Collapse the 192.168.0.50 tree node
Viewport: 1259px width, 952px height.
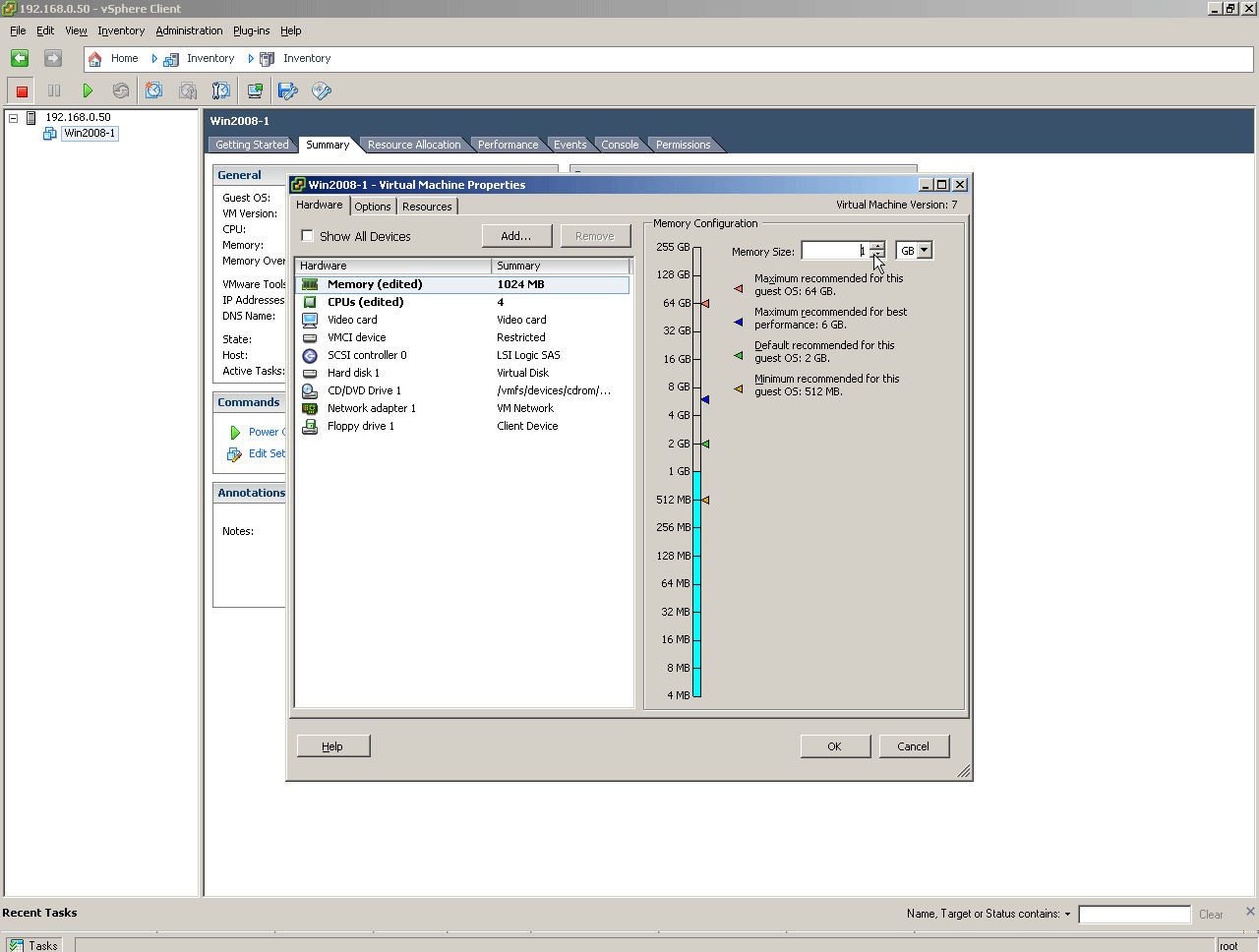click(x=14, y=118)
